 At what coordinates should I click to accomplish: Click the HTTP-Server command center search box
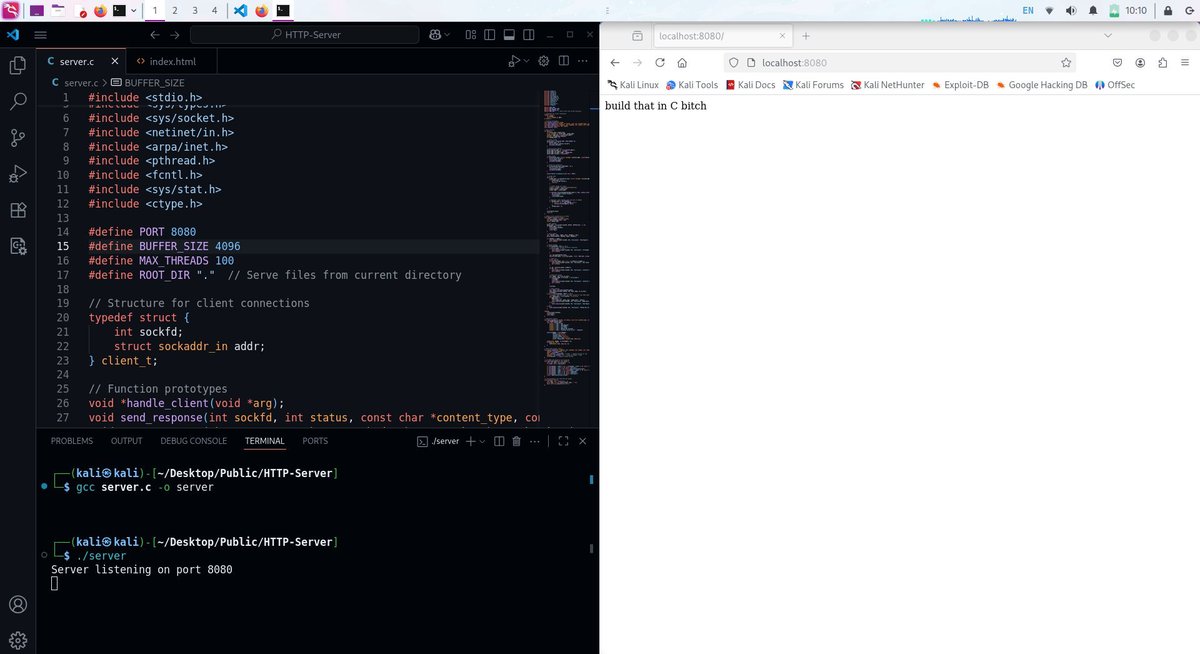304,34
